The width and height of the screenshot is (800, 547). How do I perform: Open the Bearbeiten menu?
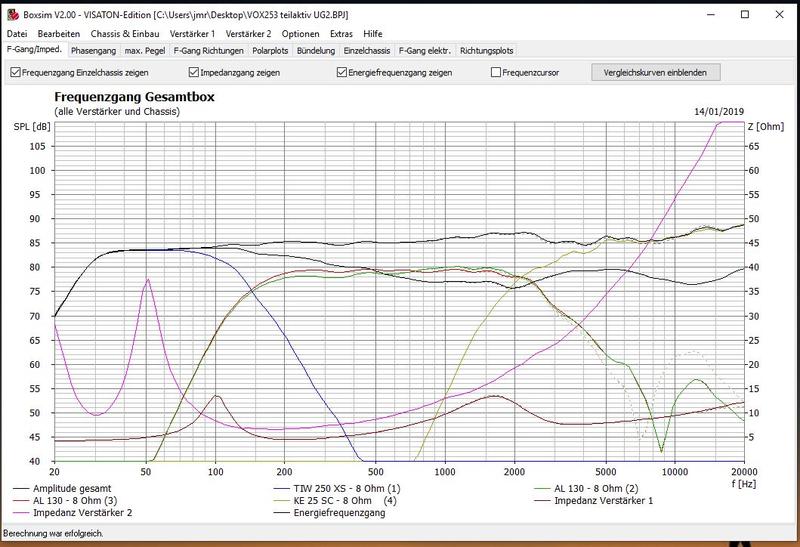[59, 33]
